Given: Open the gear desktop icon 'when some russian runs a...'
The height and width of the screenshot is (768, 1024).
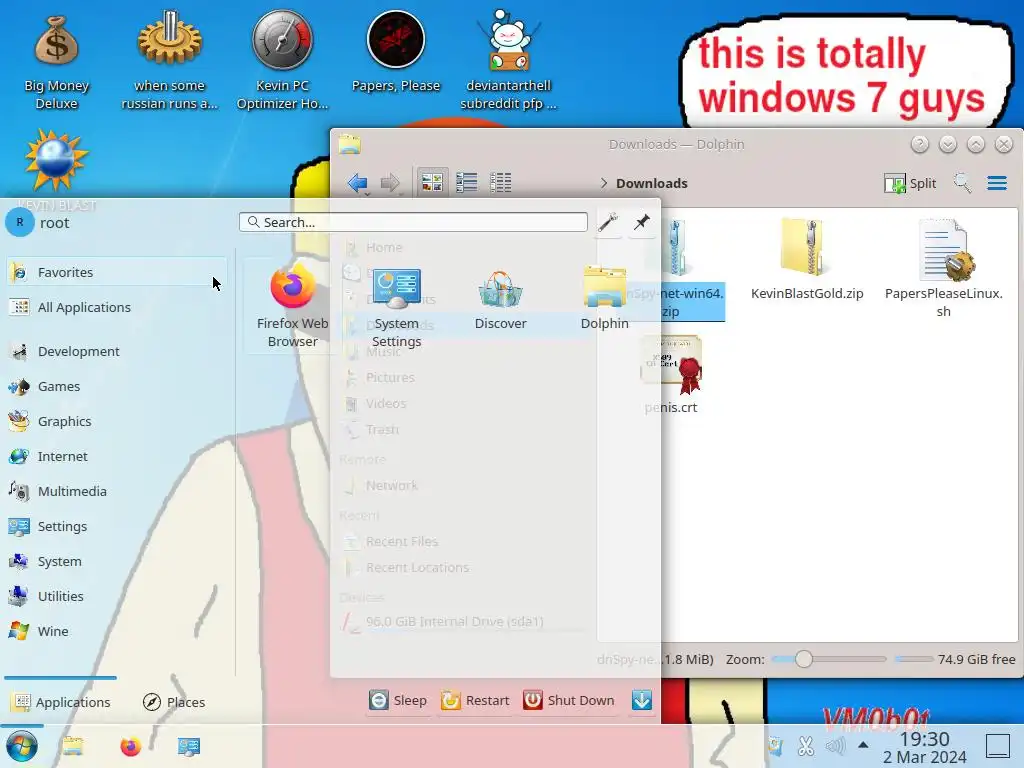Looking at the screenshot, I should point(169,62).
